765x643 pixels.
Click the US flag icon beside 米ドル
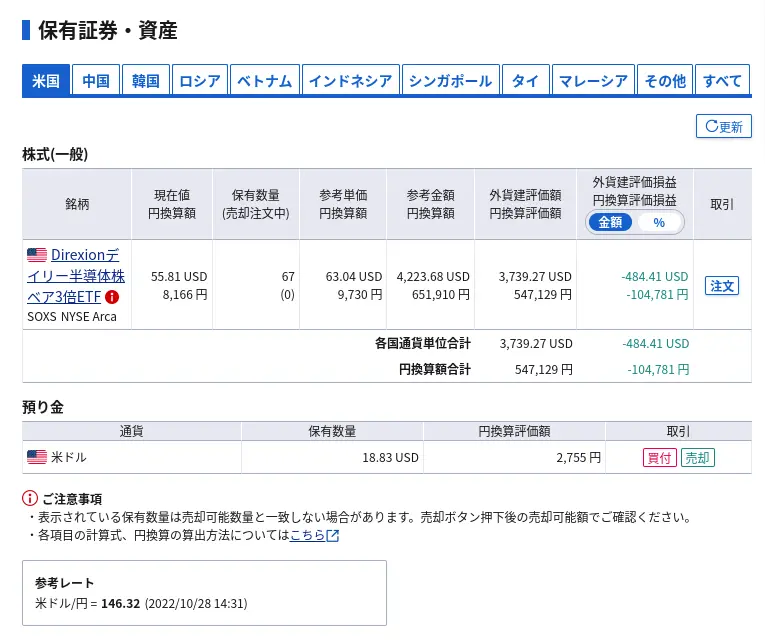pos(37,457)
